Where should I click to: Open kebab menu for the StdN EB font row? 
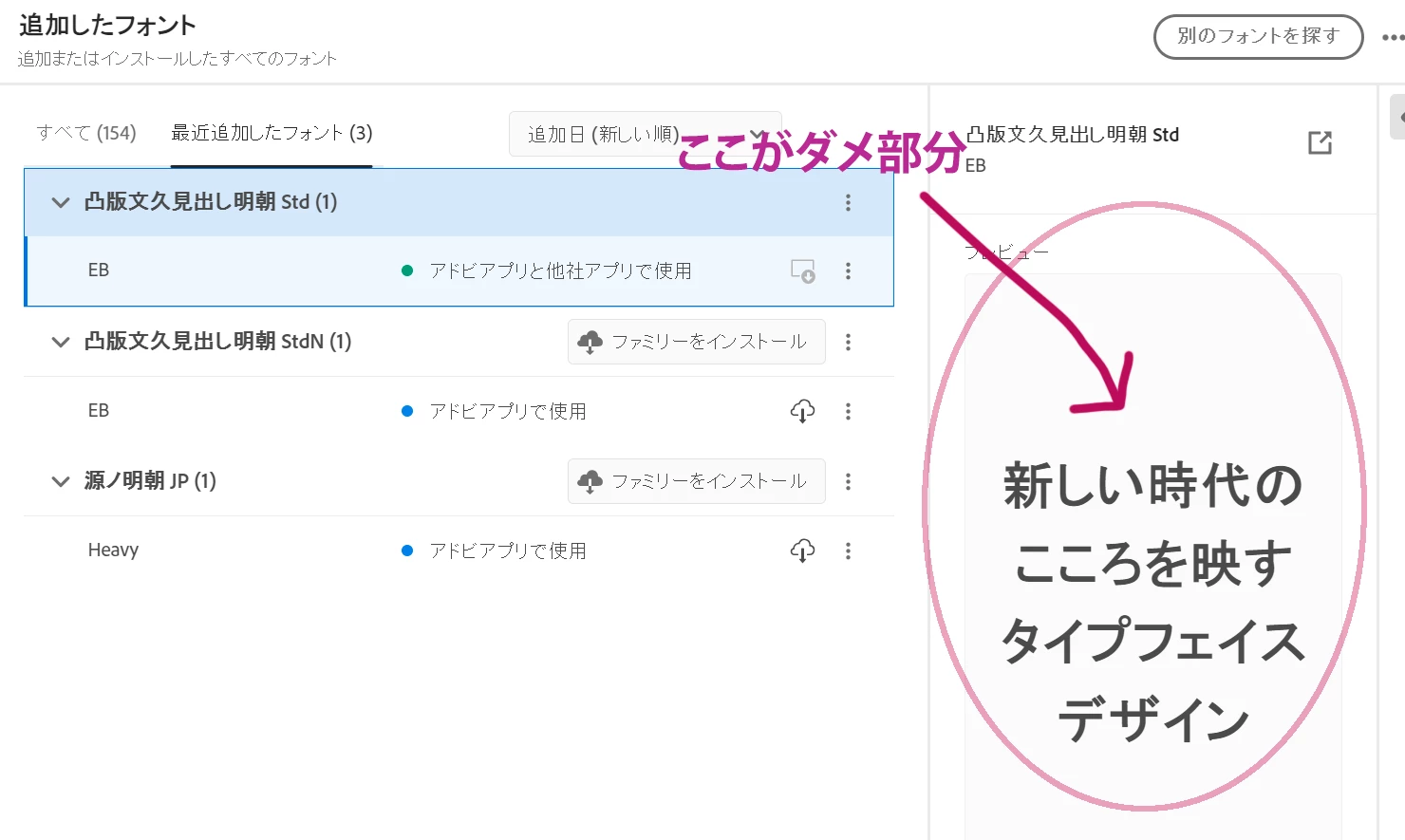click(x=848, y=411)
